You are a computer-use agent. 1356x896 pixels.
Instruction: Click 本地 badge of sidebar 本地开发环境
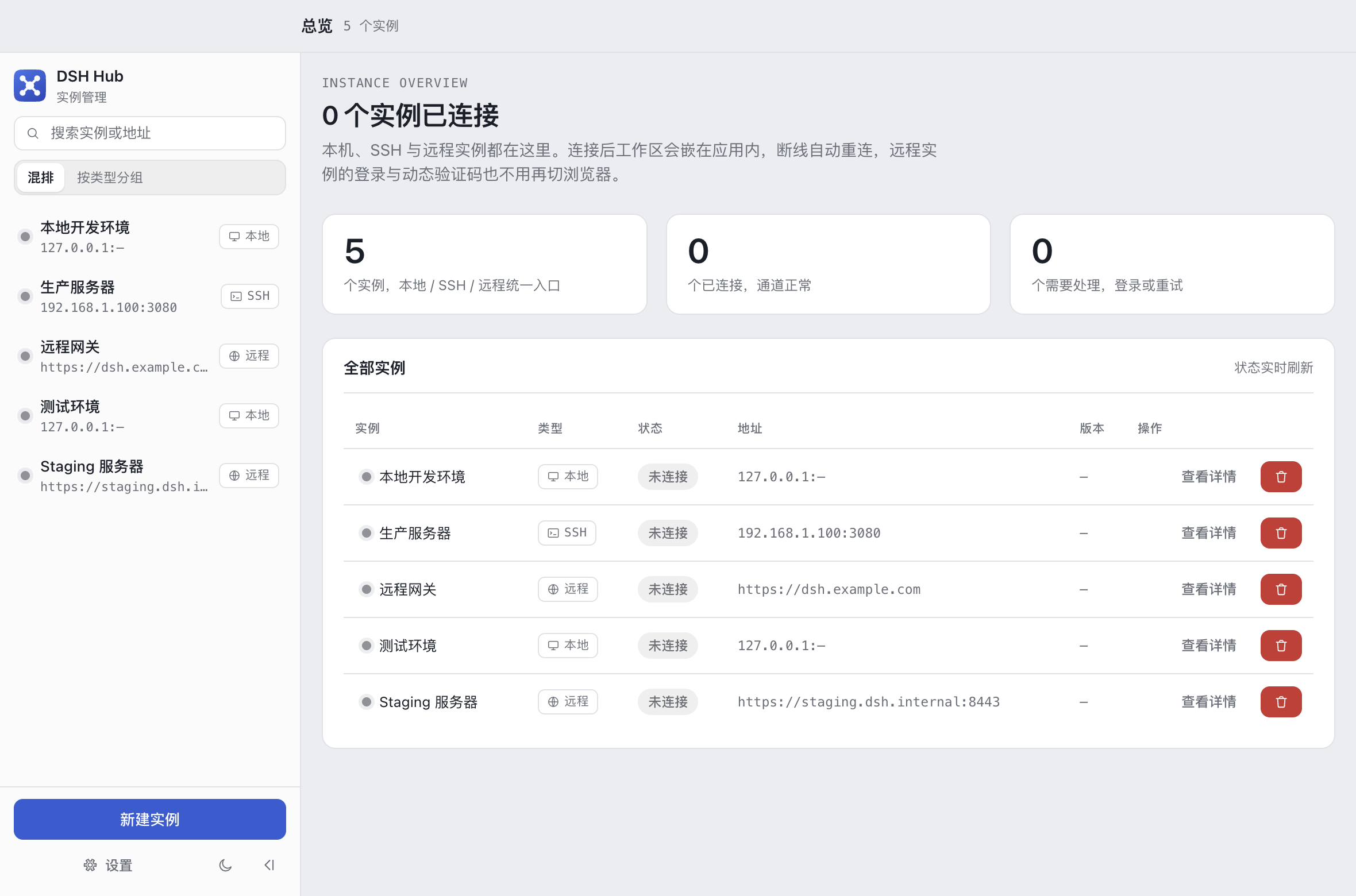(249, 237)
